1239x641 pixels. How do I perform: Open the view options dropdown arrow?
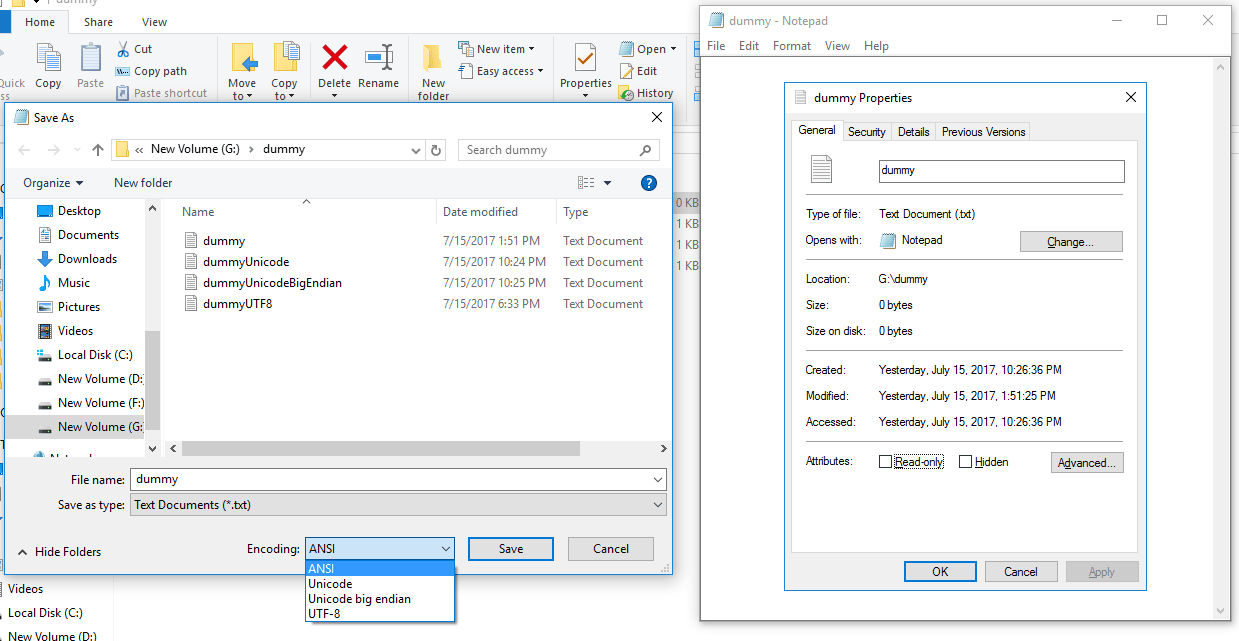tap(607, 183)
